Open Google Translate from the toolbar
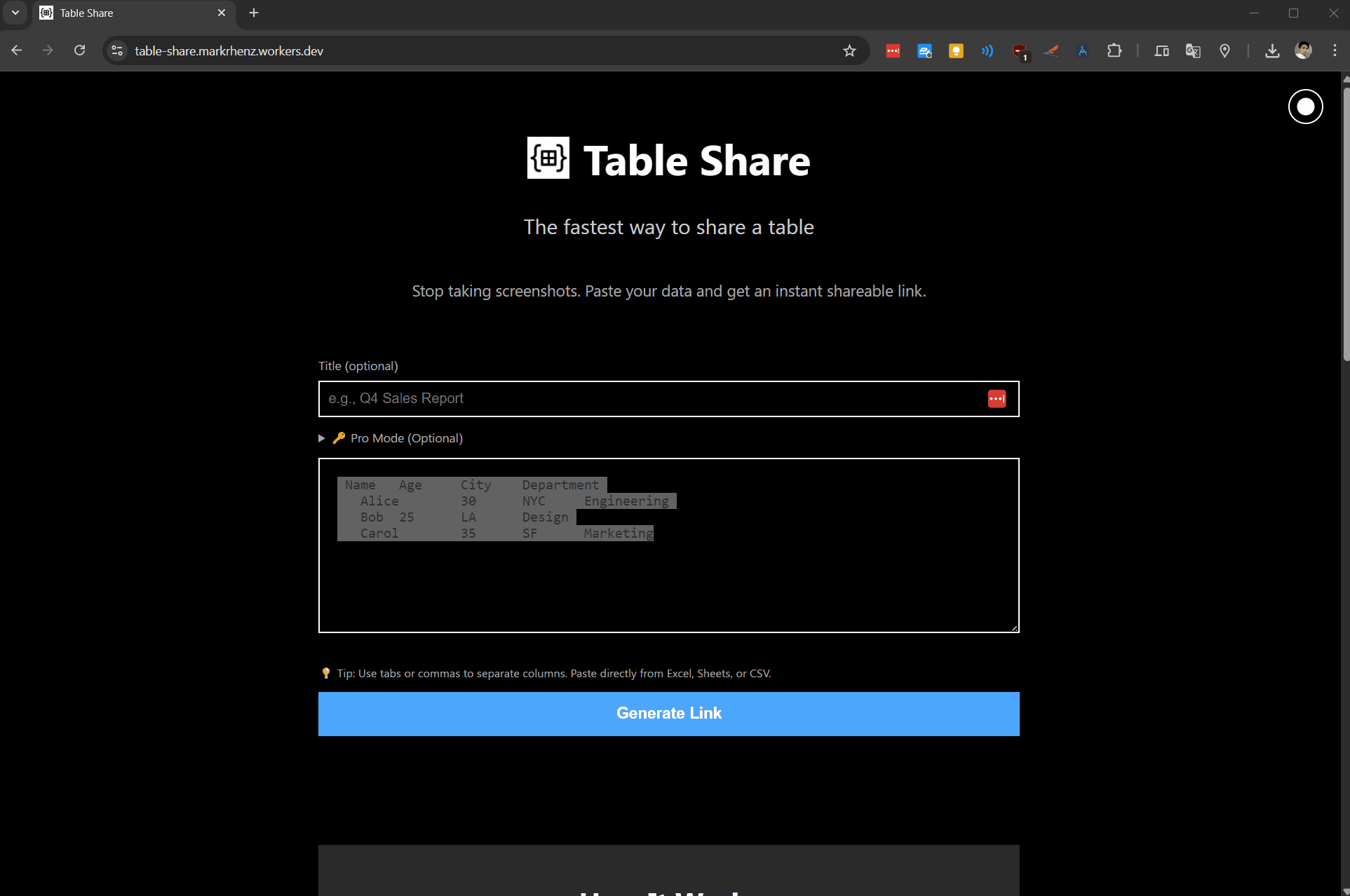The height and width of the screenshot is (896, 1350). tap(1194, 50)
